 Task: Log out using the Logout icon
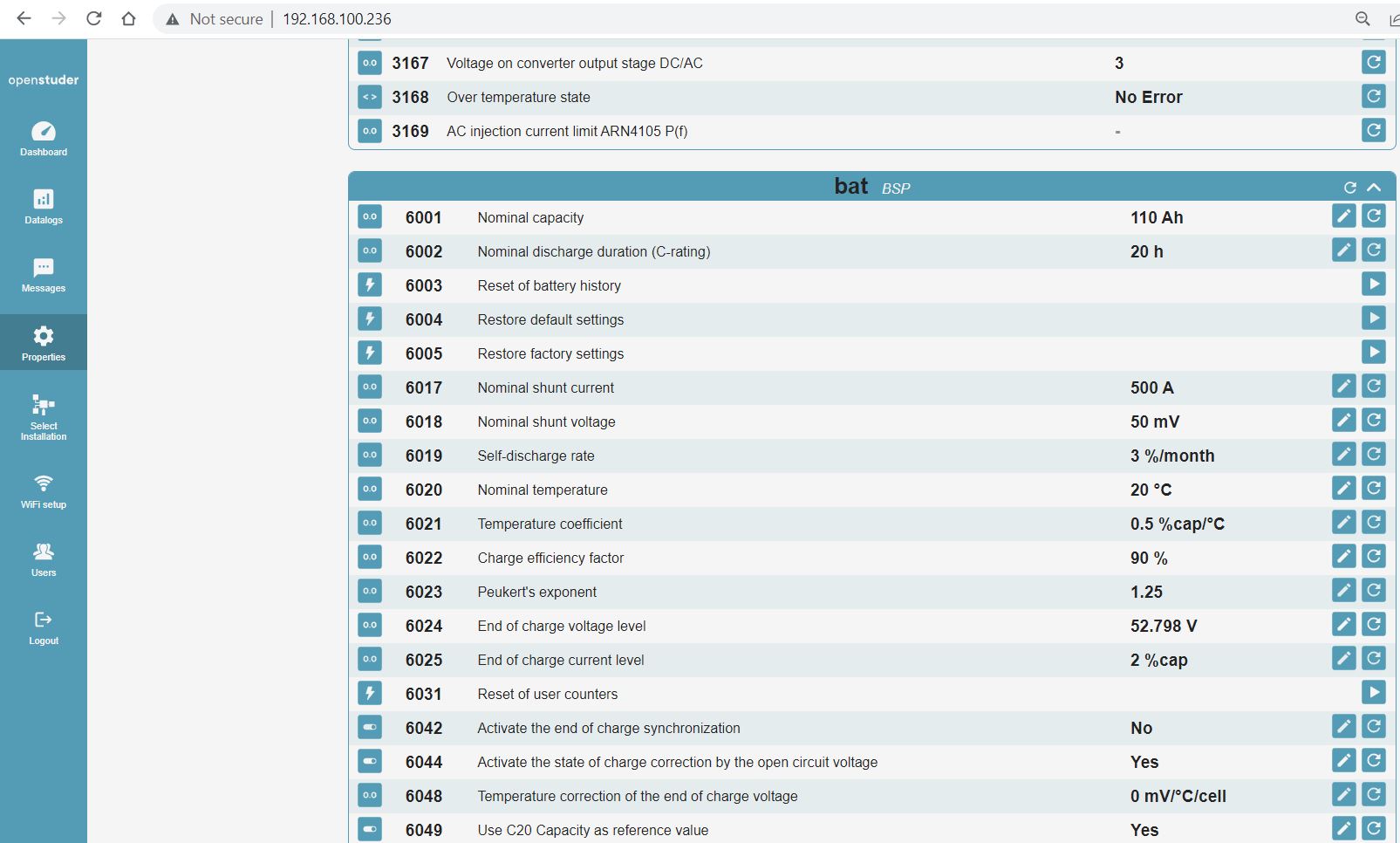pos(44,627)
